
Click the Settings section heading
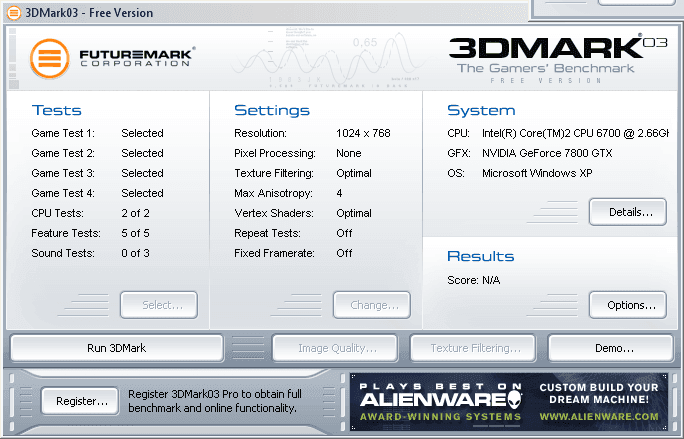coord(272,110)
